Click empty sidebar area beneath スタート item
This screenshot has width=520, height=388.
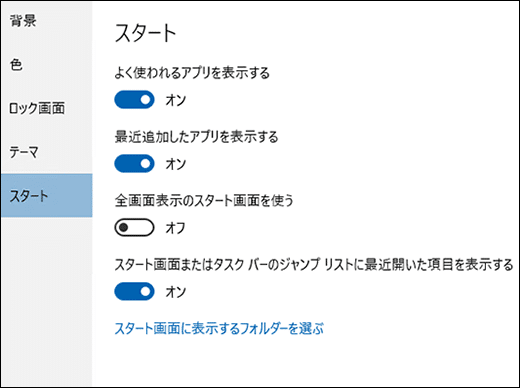(46, 300)
